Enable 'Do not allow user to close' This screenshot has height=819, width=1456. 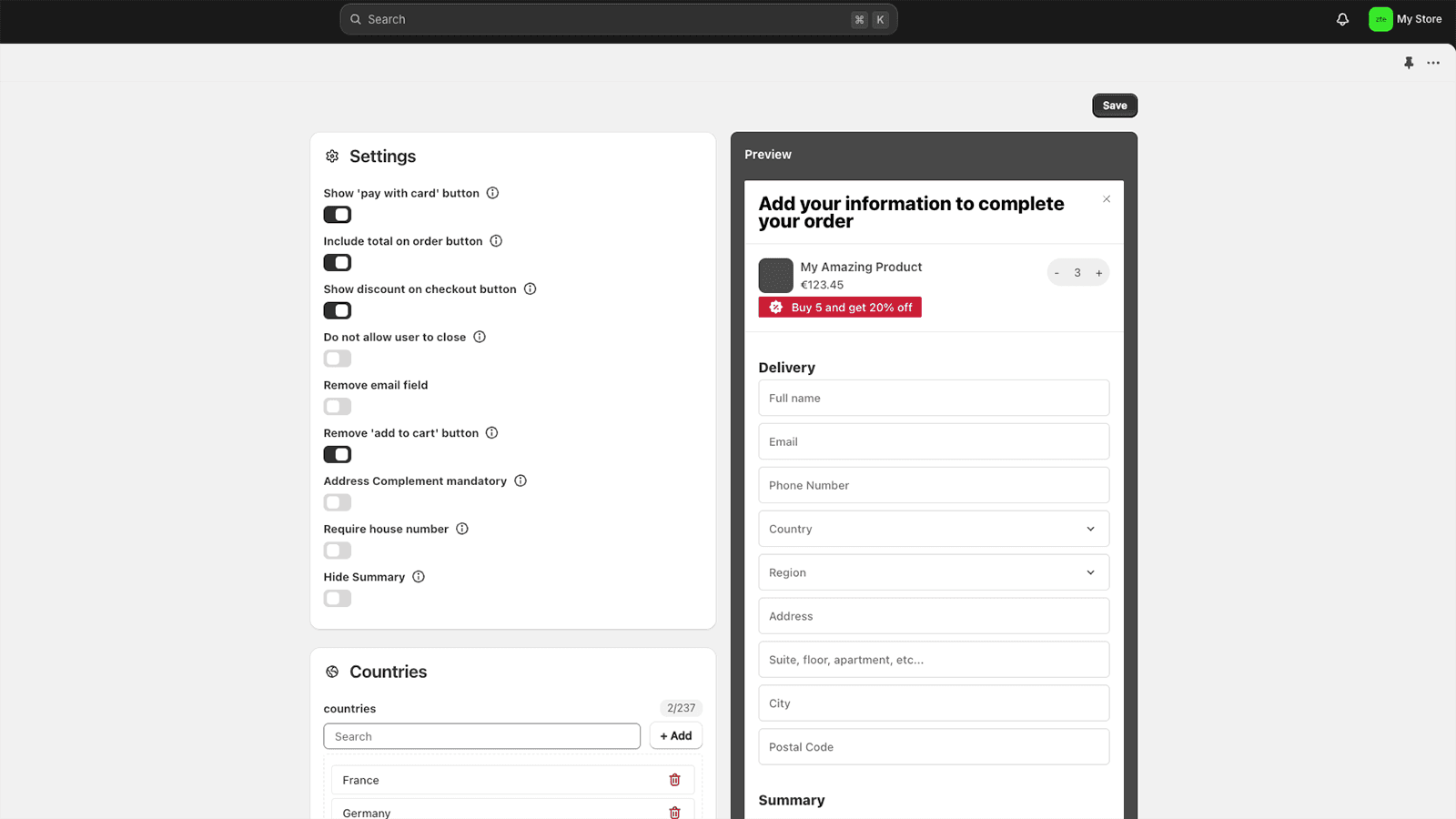337,359
